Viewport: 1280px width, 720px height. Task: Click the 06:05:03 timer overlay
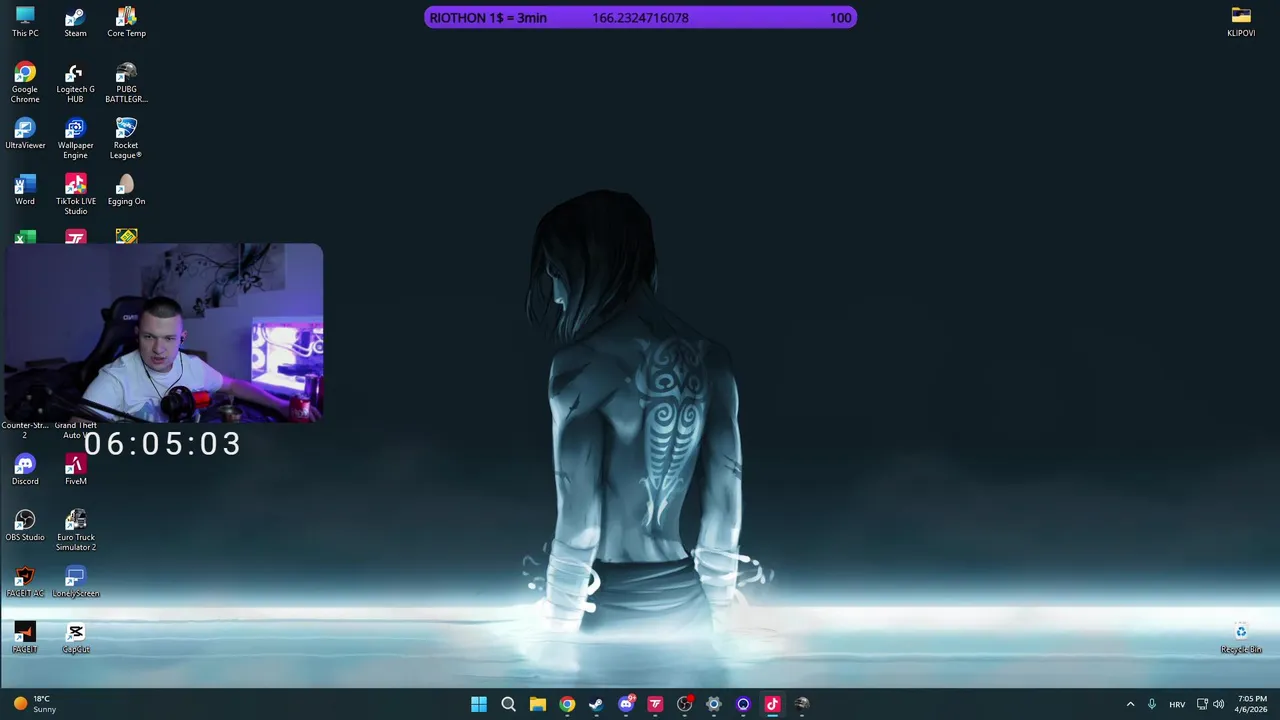tap(162, 444)
